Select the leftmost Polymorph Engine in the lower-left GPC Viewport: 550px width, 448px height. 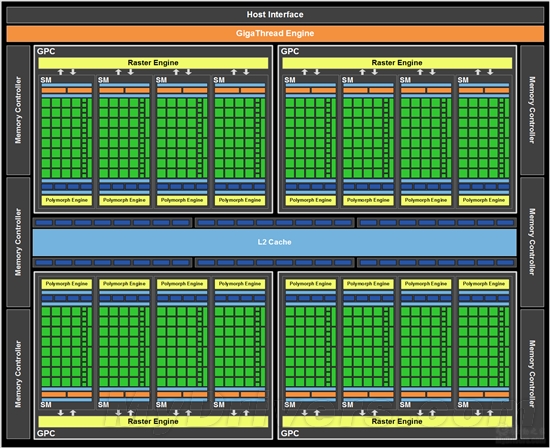(67, 284)
